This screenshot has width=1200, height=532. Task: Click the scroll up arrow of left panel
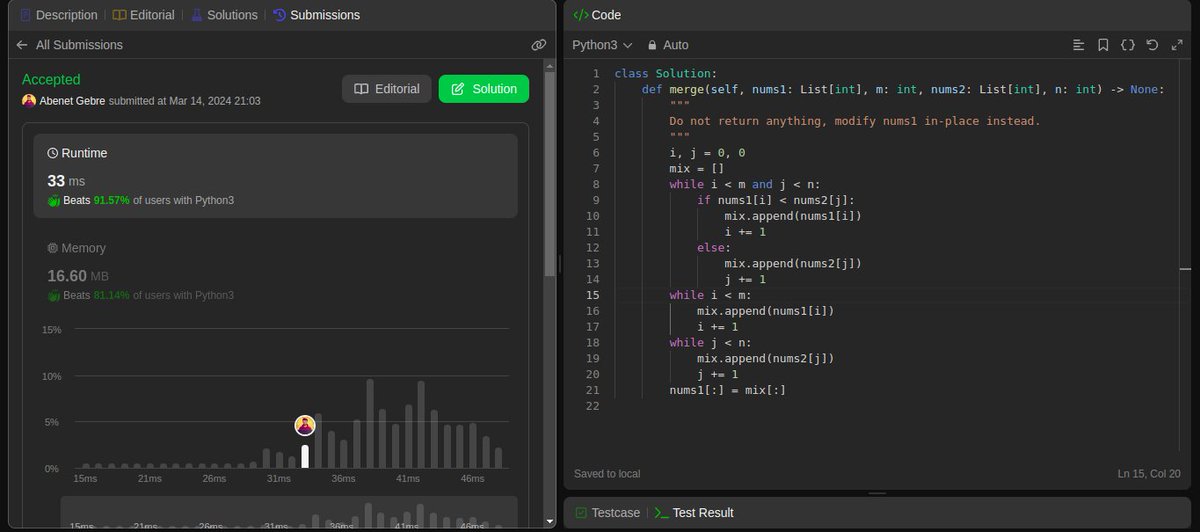pos(549,65)
